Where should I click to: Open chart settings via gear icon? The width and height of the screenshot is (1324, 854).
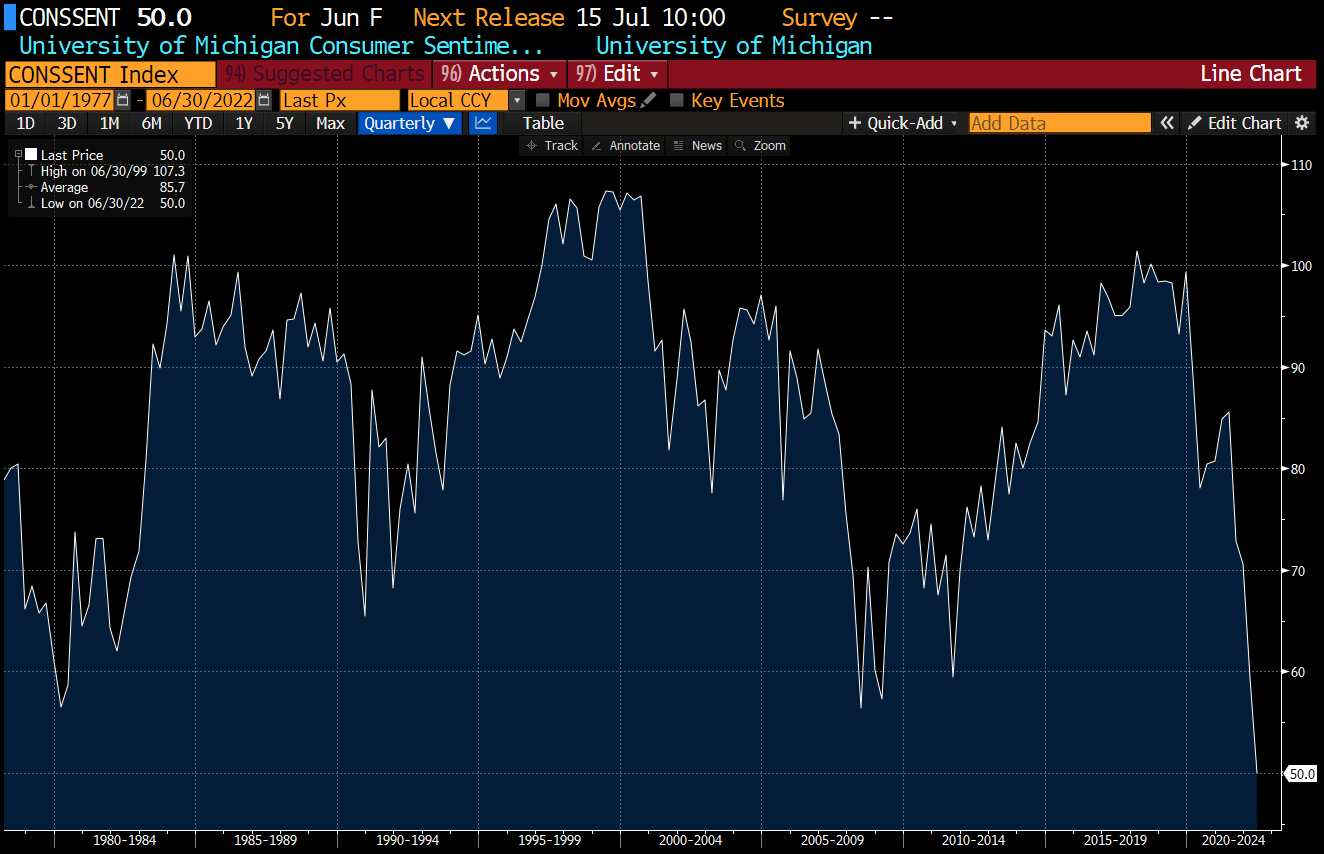1302,122
